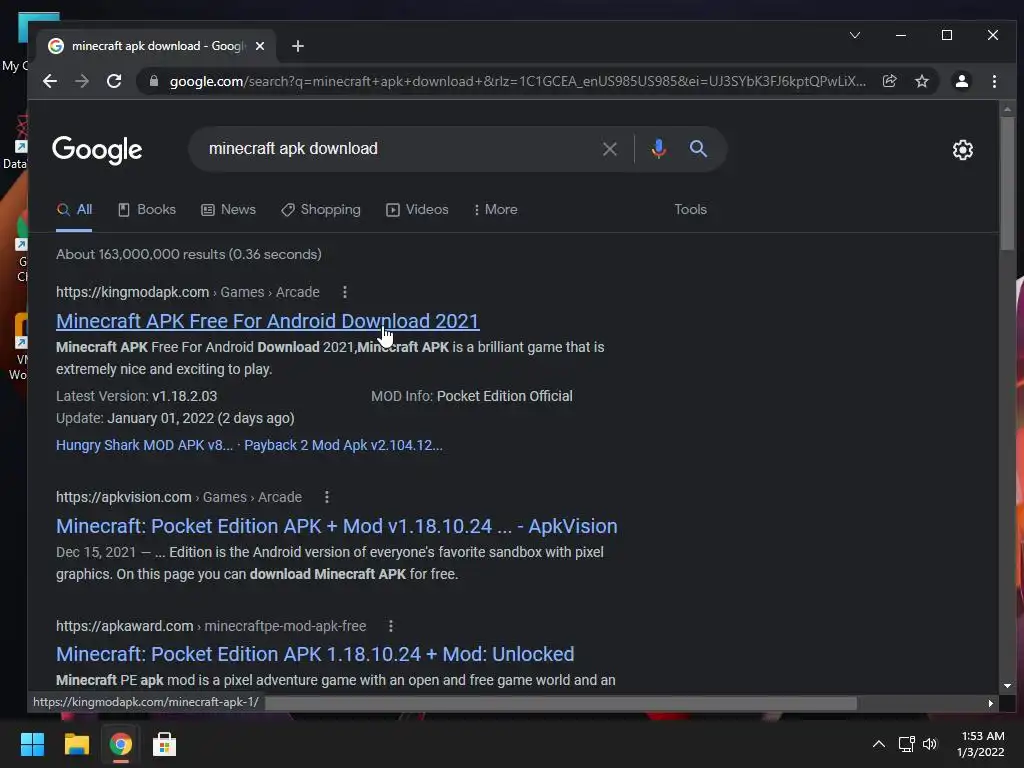Switch to Shopping results

pyautogui.click(x=321, y=210)
